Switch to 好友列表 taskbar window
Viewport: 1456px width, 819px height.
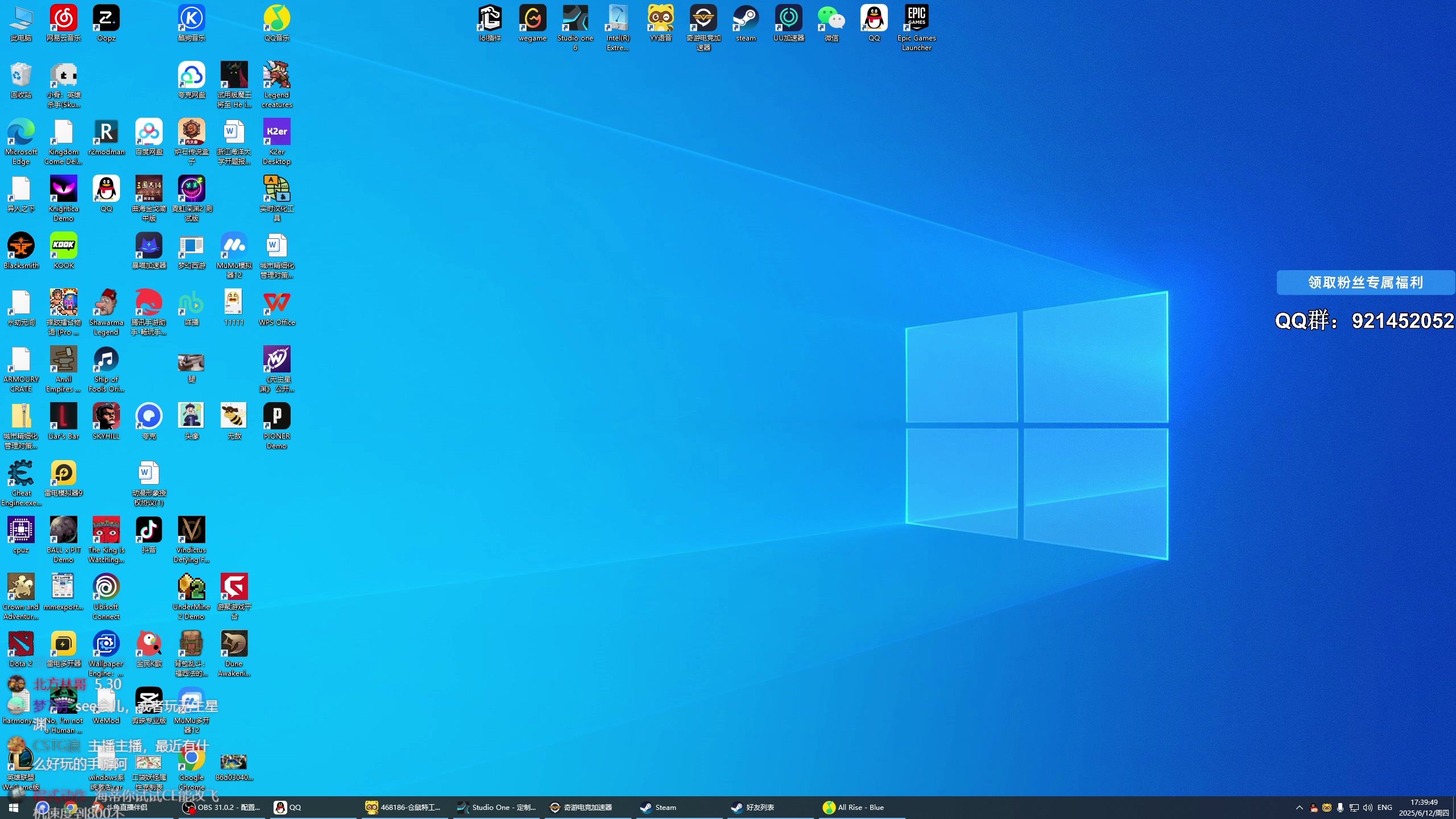[770, 807]
